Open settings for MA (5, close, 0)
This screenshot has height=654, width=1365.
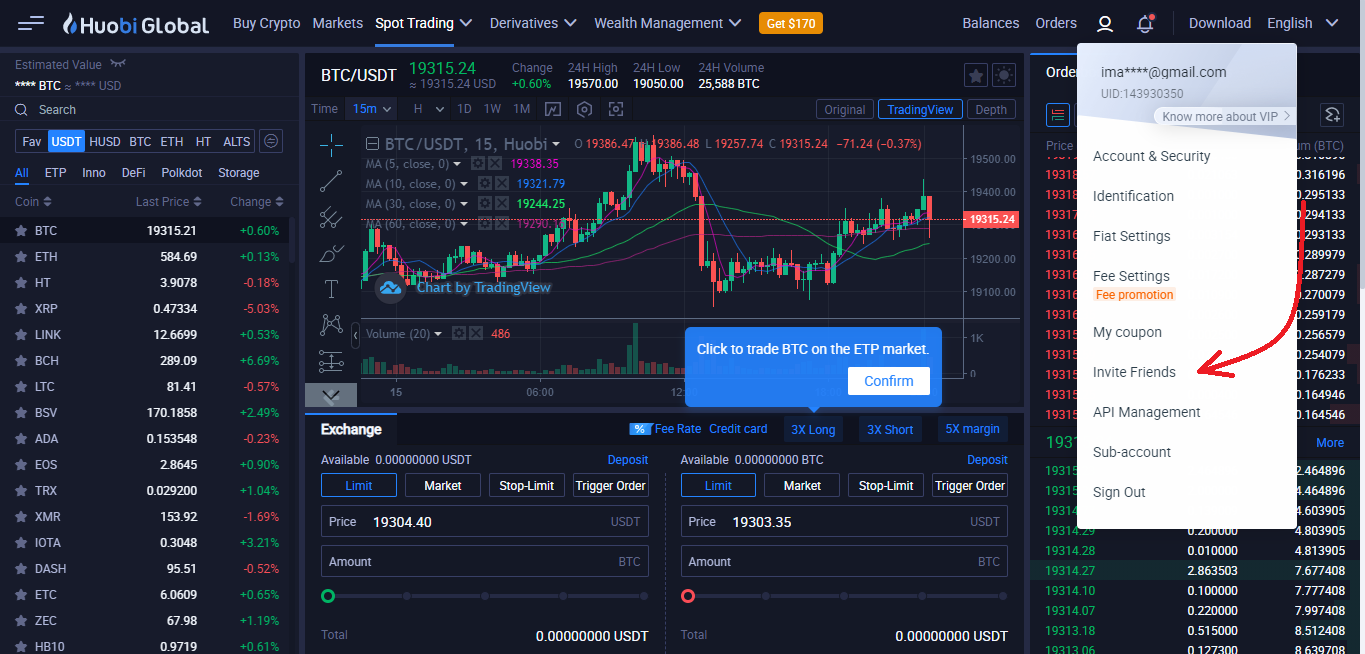coord(479,163)
